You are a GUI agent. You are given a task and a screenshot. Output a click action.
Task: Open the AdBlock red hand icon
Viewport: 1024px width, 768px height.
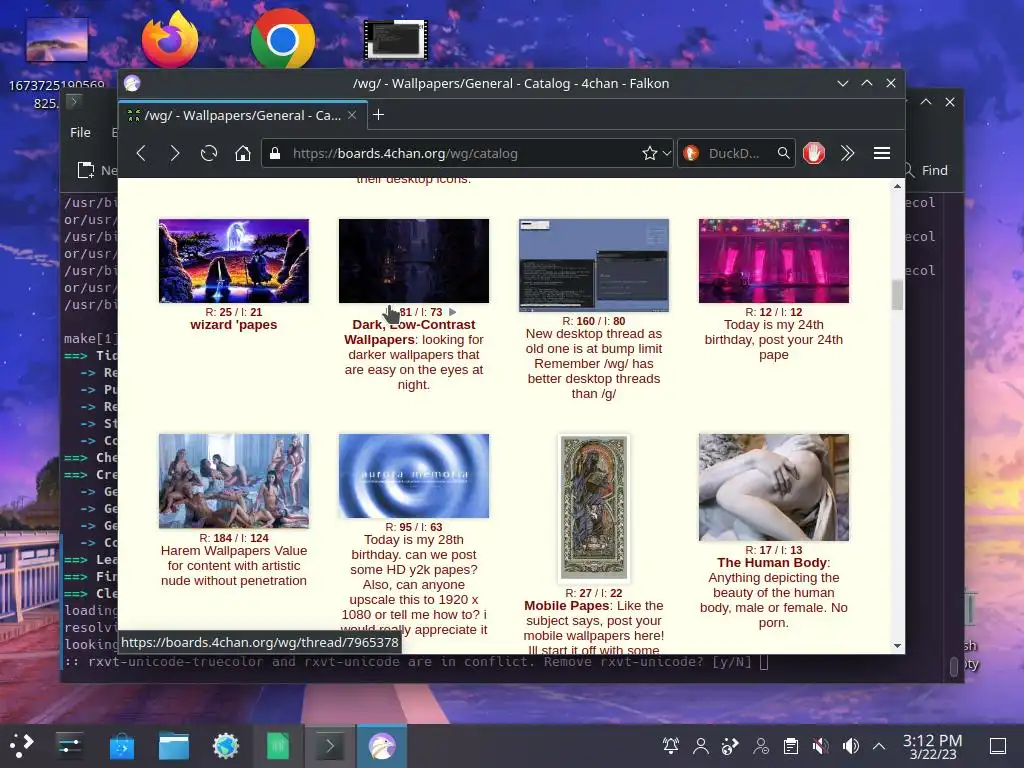point(814,153)
